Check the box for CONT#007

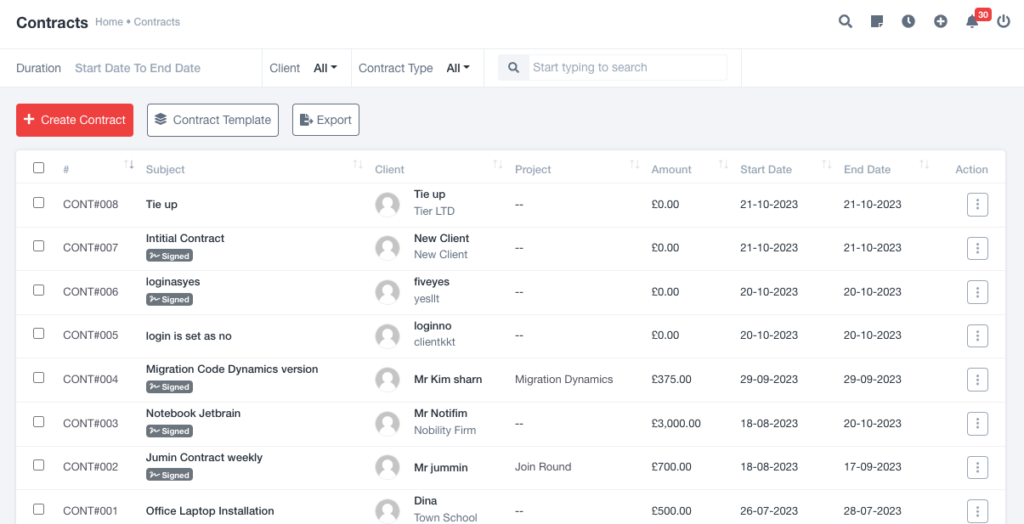pyautogui.click(x=39, y=246)
